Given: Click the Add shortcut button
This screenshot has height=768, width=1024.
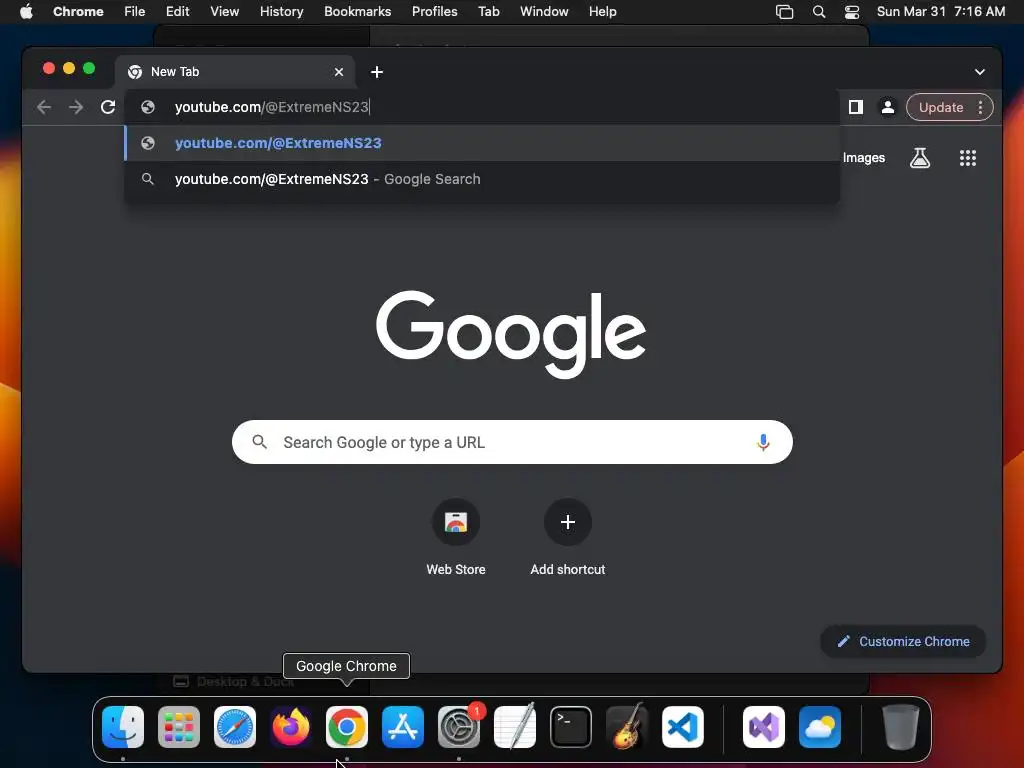Looking at the screenshot, I should pos(568,537).
